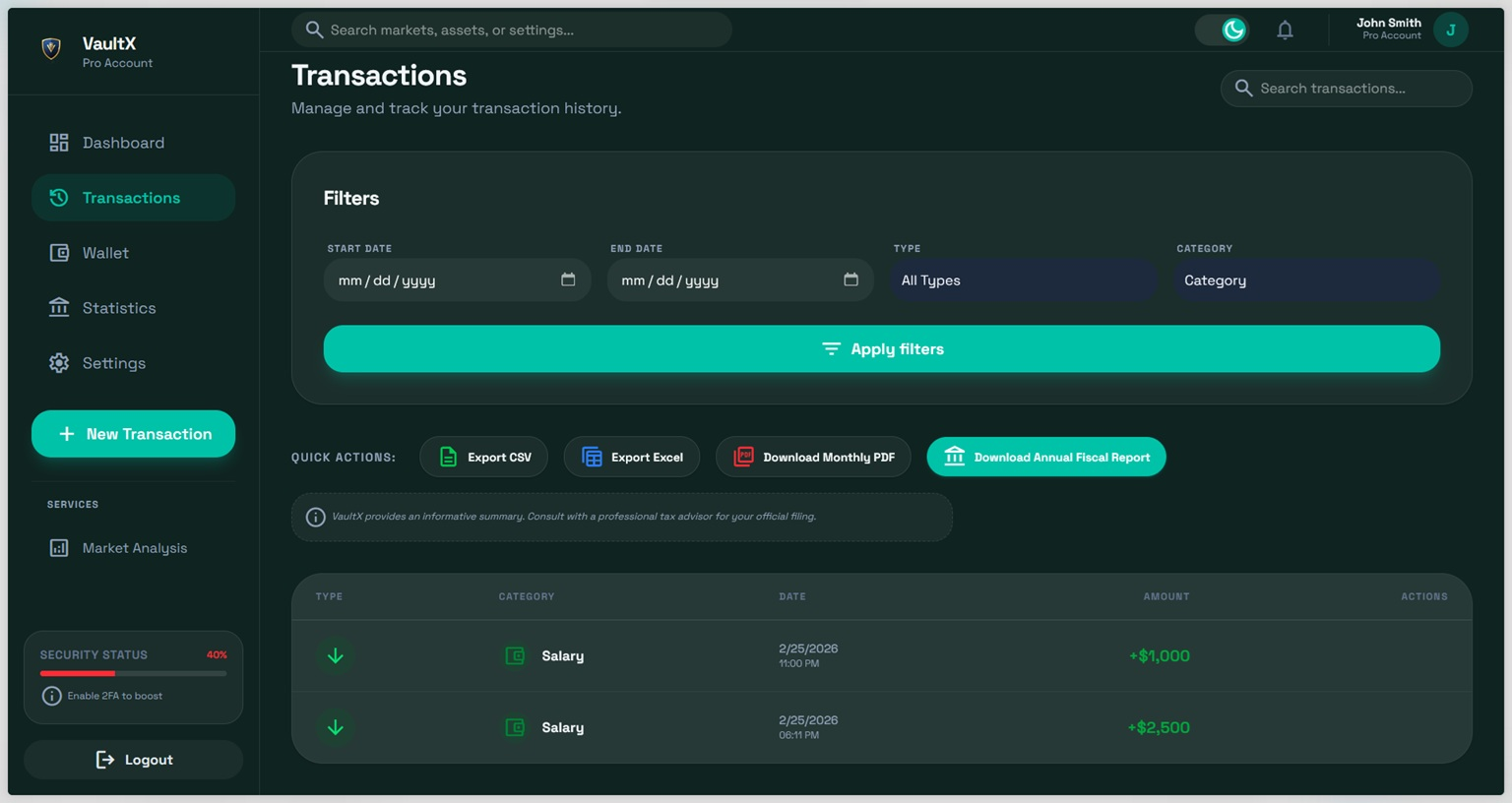This screenshot has width=1512, height=803.
Task: Click the magnifier icon in top search bar
Action: 314,30
